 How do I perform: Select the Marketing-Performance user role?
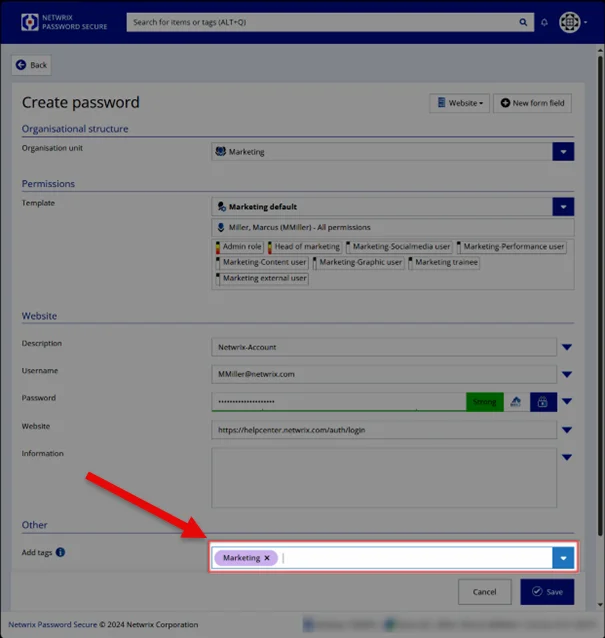click(x=511, y=247)
